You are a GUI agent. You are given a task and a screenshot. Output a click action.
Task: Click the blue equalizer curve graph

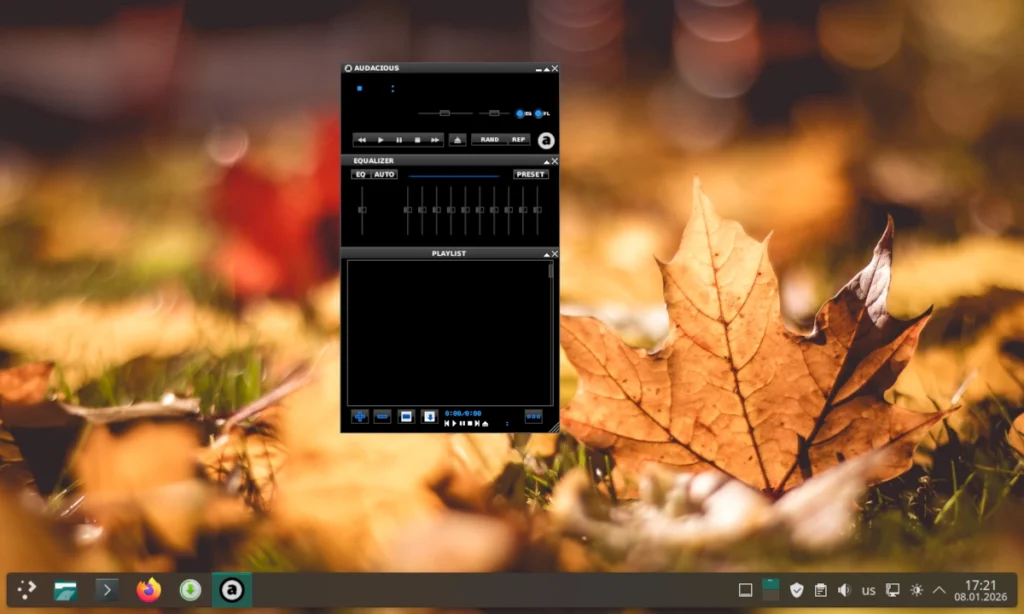454,175
